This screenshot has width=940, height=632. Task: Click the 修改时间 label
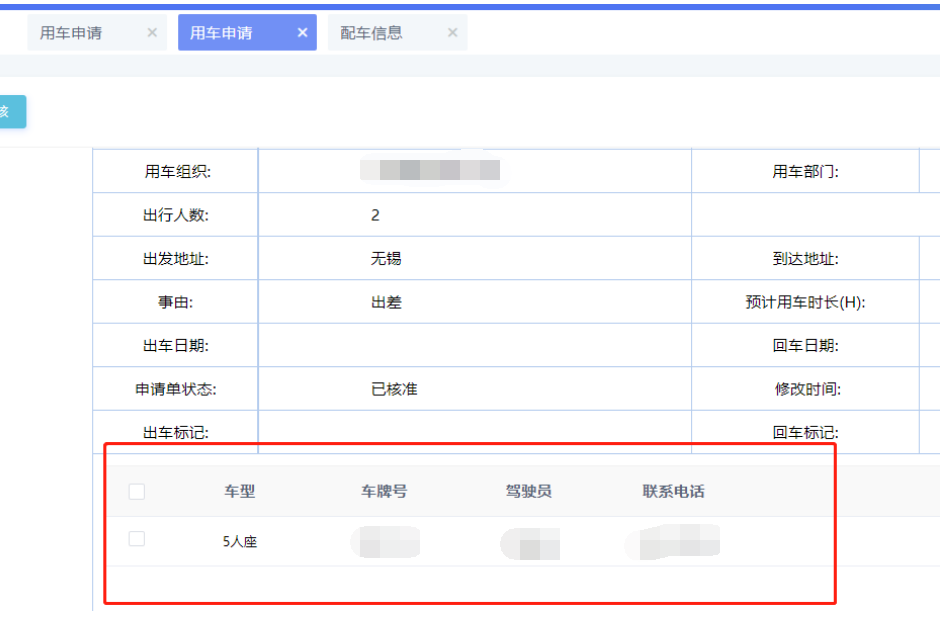pos(808,389)
